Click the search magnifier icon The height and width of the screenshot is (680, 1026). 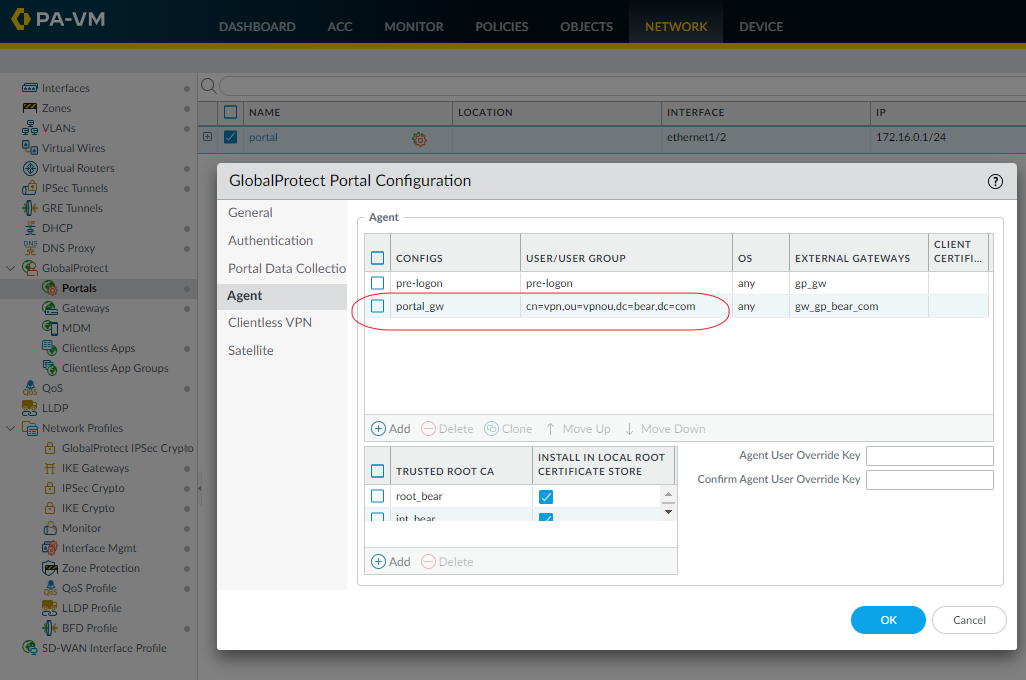click(209, 86)
